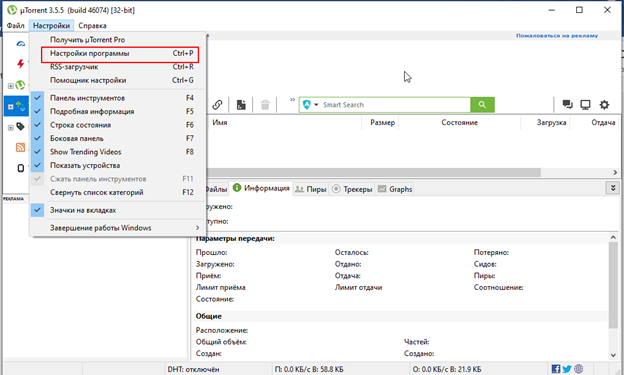The width and height of the screenshot is (624, 375).
Task: Click the devices phone sidebar icon
Action: [x=21, y=168]
